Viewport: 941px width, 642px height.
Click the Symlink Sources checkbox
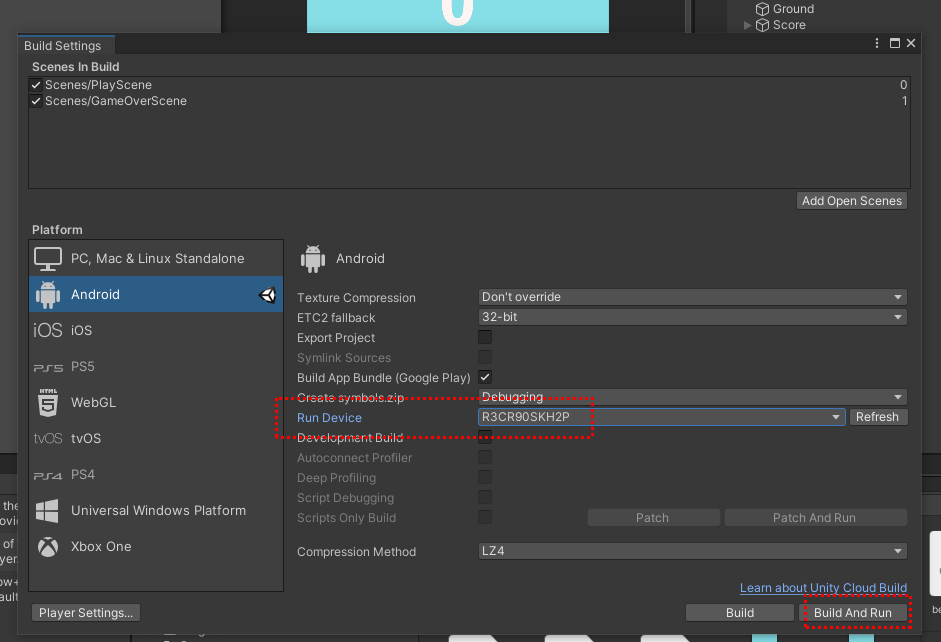click(x=485, y=358)
